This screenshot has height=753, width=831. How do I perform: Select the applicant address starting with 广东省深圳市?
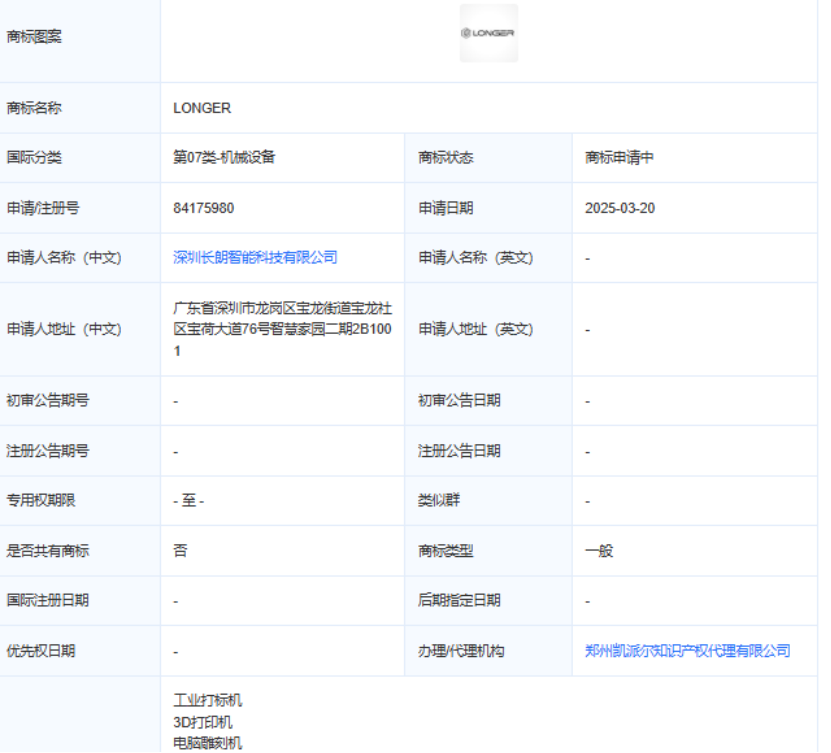click(x=282, y=329)
